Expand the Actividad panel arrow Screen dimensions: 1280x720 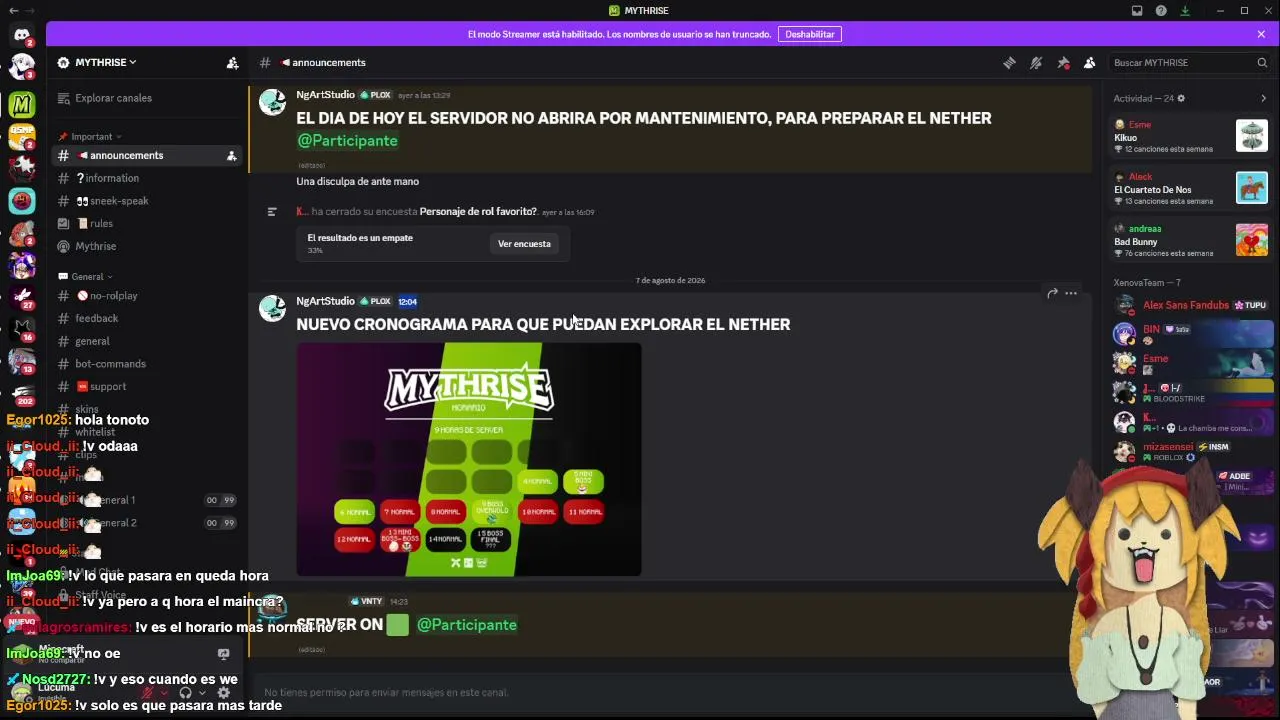(1263, 99)
